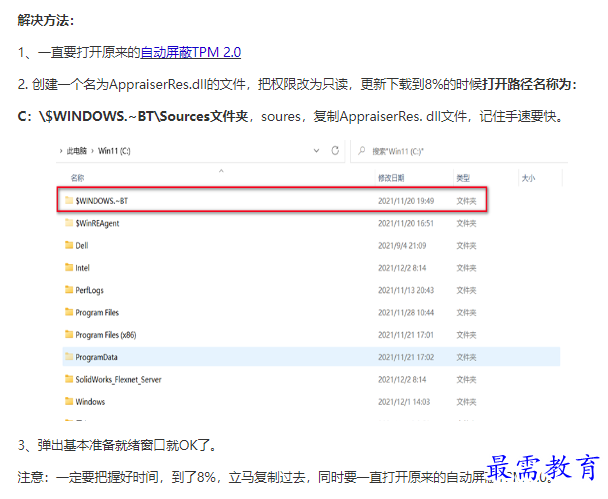Expand the address bar history dropdown

[316, 151]
